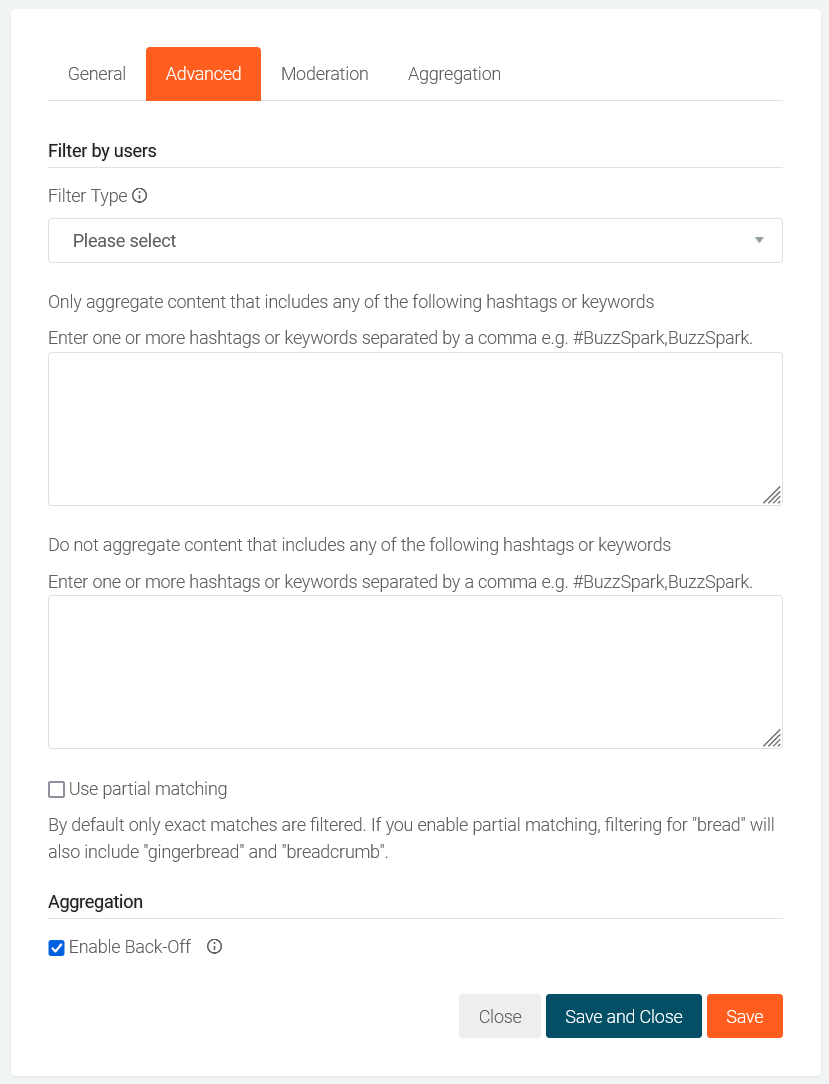Click the Filter Type info icon

(x=140, y=196)
